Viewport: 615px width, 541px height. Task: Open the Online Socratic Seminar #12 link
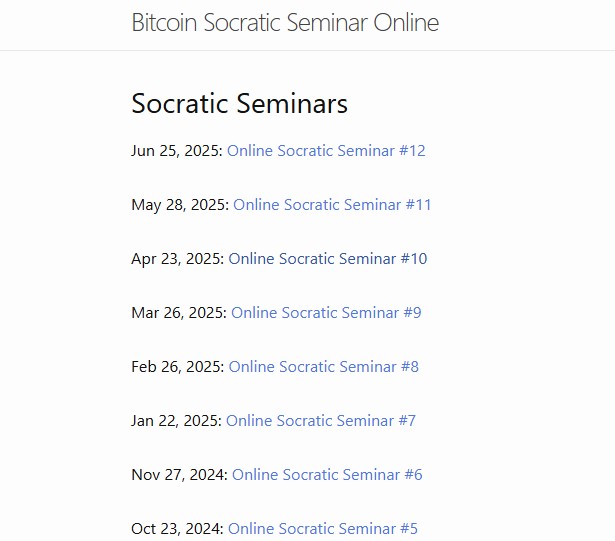tap(326, 151)
